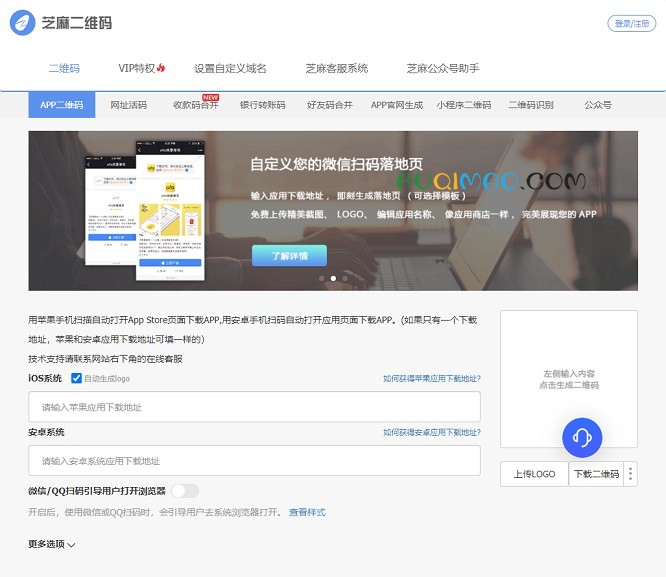This screenshot has width=666, height=577.
Task: Click the banner headline 自定义您的微信扫码落地页
Action: click(x=336, y=164)
